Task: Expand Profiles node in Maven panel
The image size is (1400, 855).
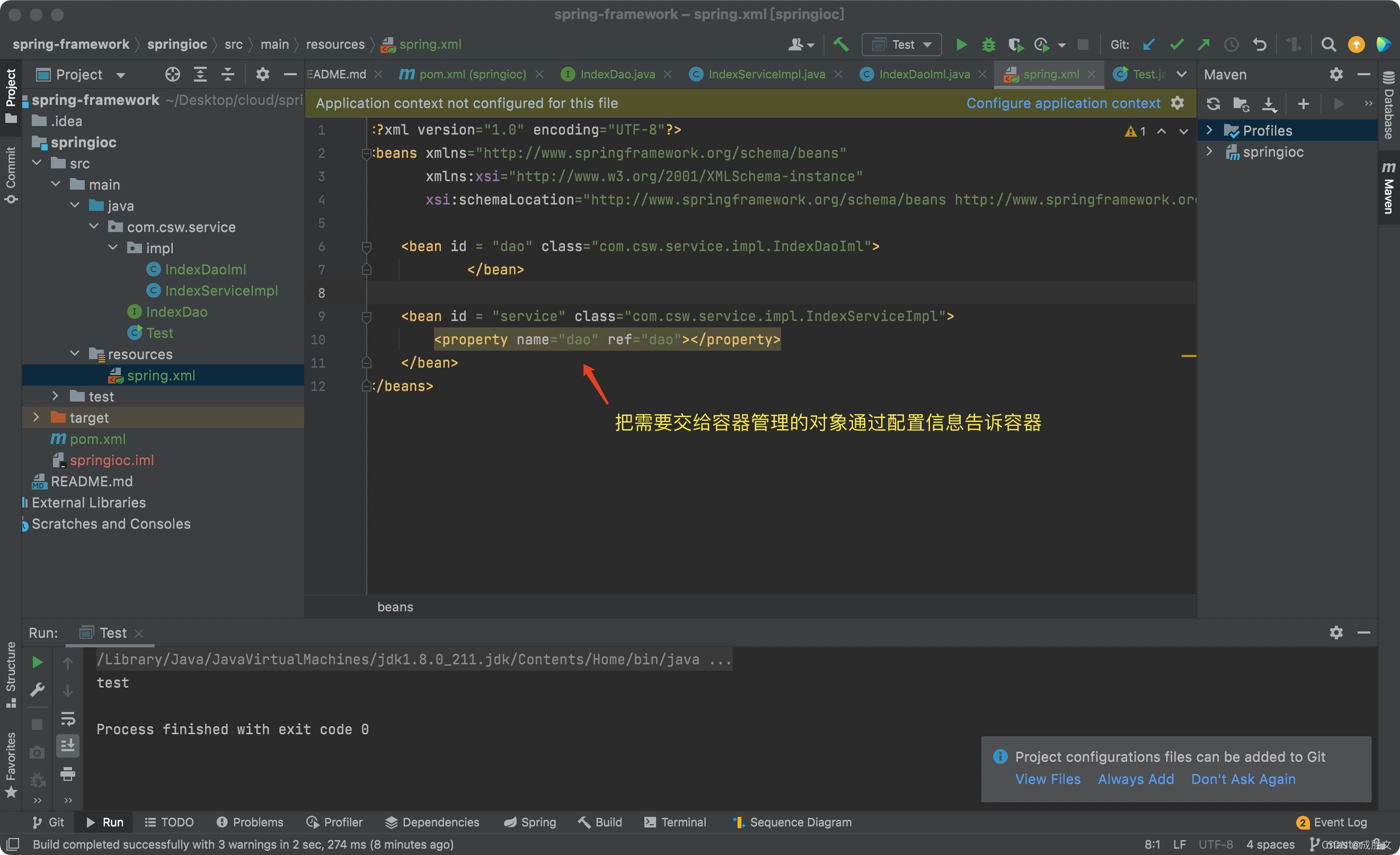Action: [1209, 131]
